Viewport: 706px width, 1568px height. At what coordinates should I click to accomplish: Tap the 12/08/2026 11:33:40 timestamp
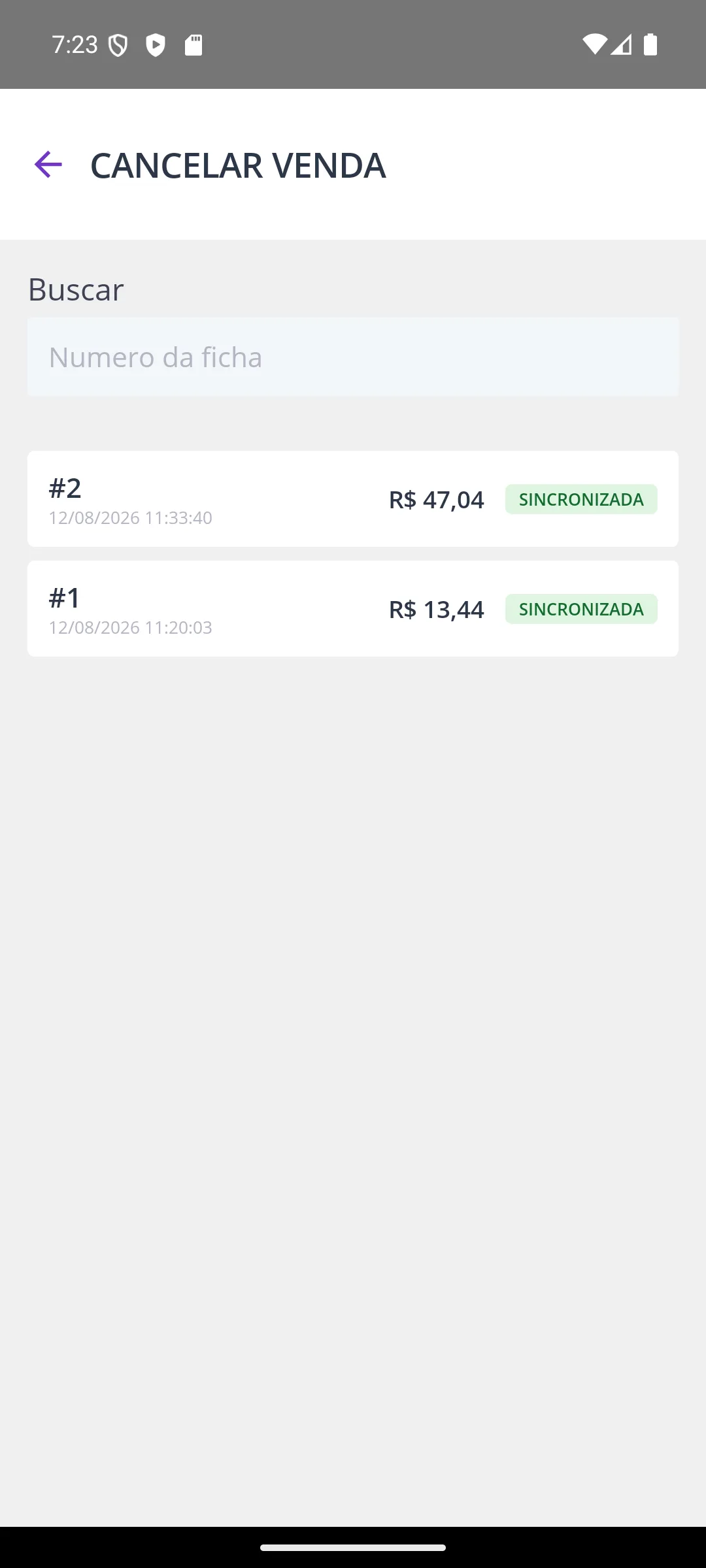click(130, 517)
